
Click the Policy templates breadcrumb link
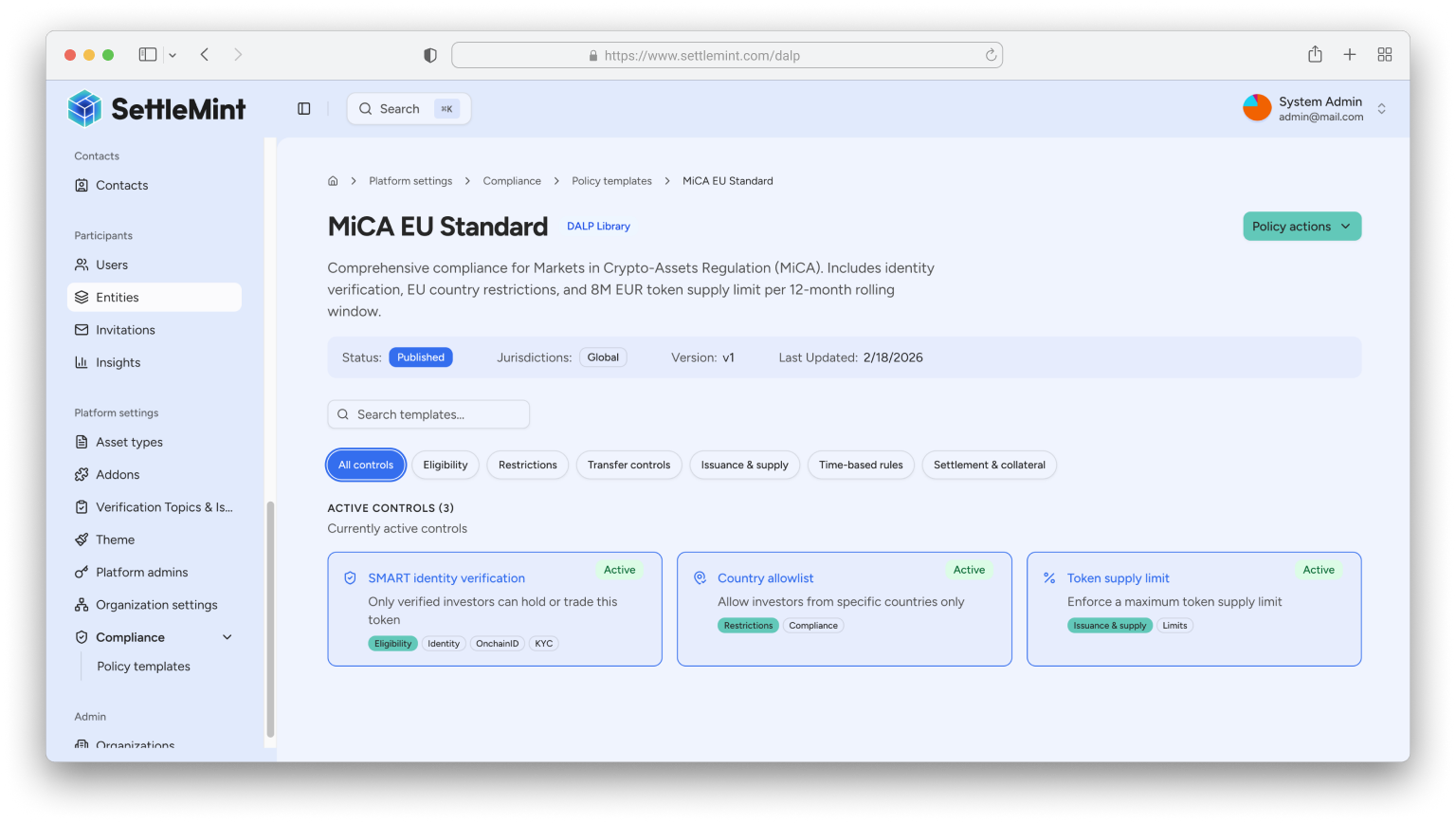point(611,181)
